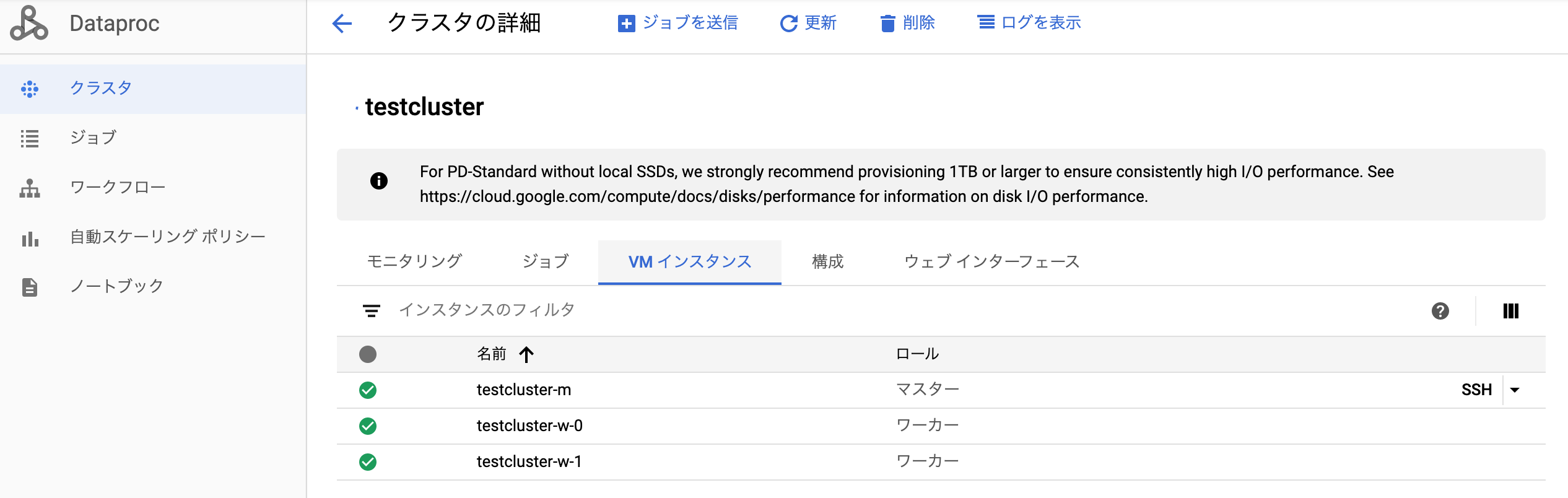Click the 削除 button
This screenshot has height=498, width=1568.
(x=908, y=24)
